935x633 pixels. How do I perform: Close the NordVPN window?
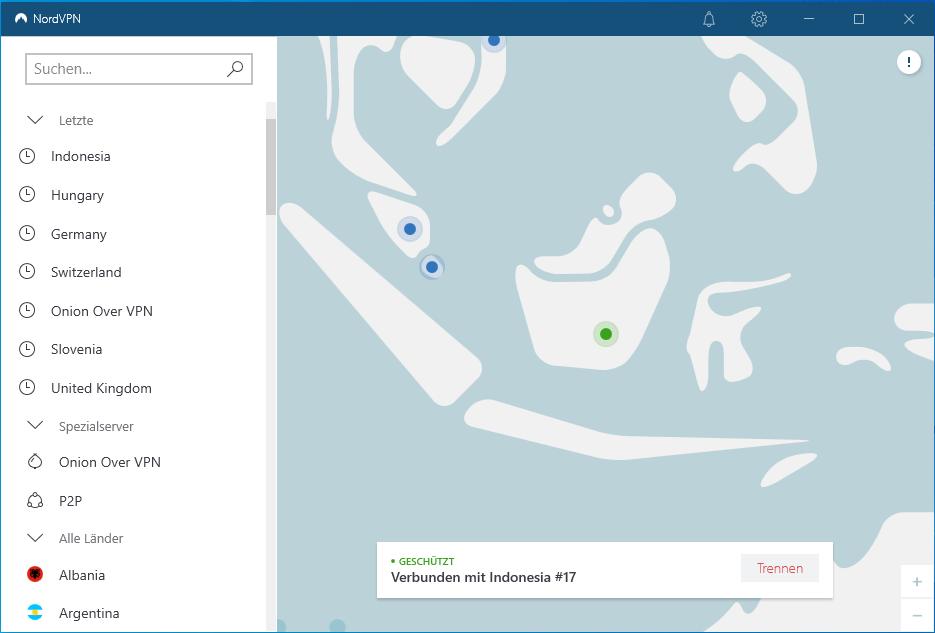[x=909, y=19]
